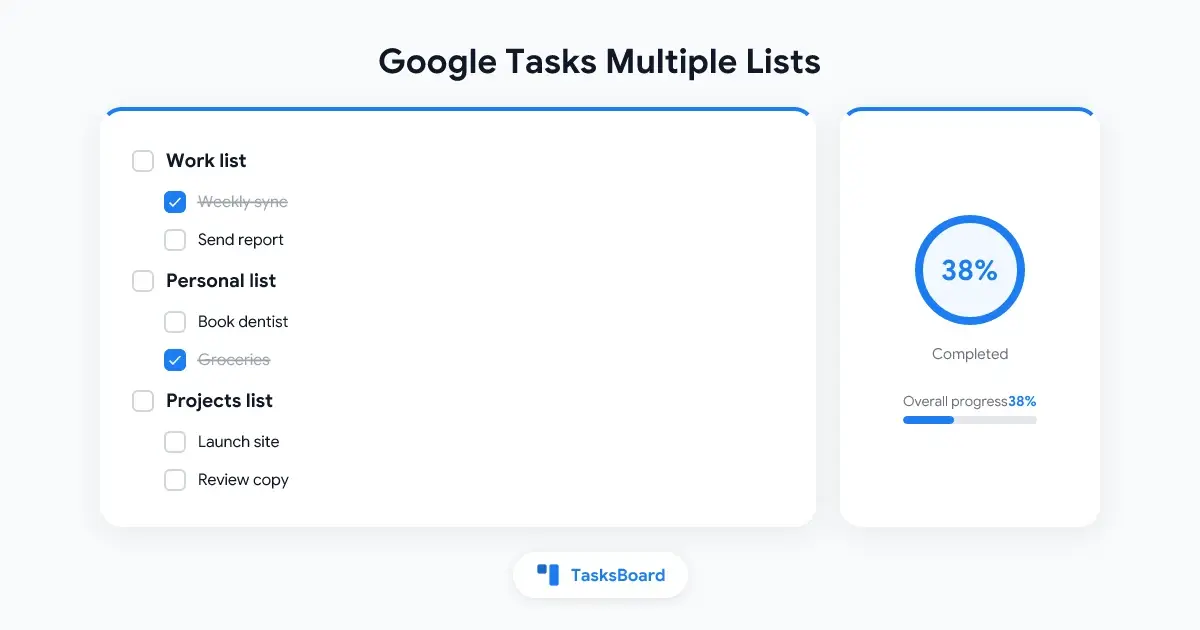This screenshot has height=630, width=1200.
Task: Click the struck-through Weekly sync task text
Action: 243,202
